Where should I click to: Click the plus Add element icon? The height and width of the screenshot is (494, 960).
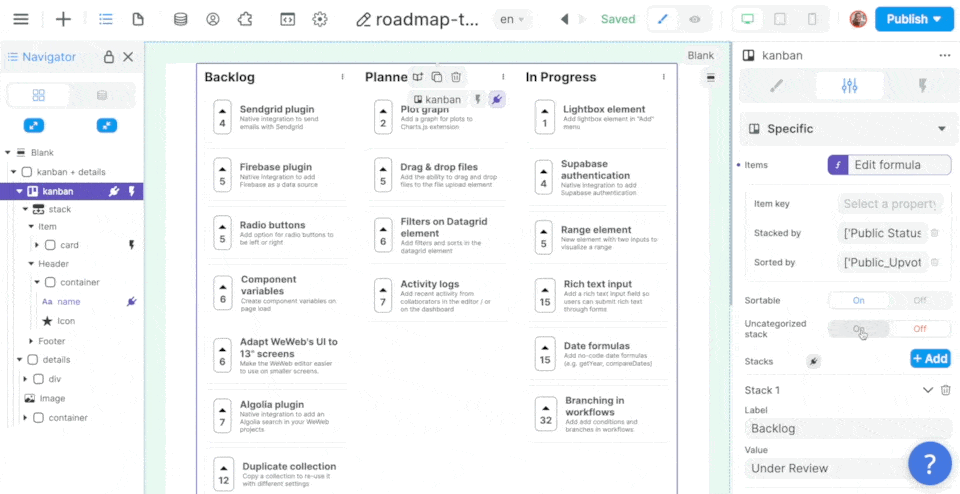[63, 19]
